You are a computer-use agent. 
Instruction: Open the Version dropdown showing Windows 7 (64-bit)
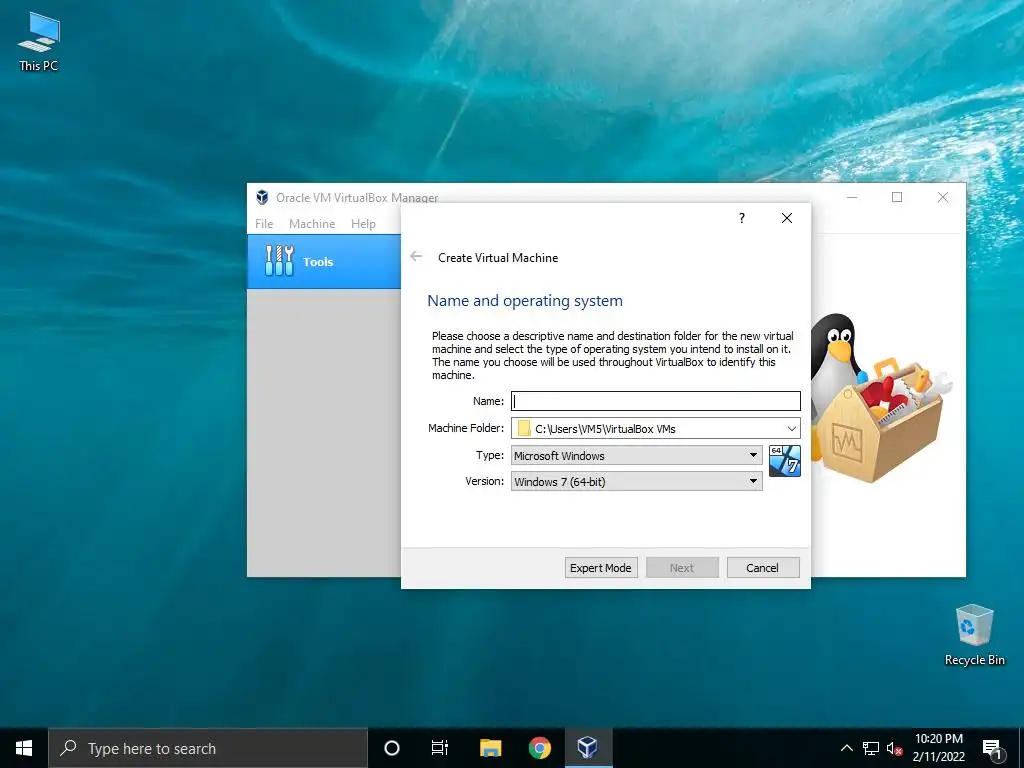(x=637, y=481)
